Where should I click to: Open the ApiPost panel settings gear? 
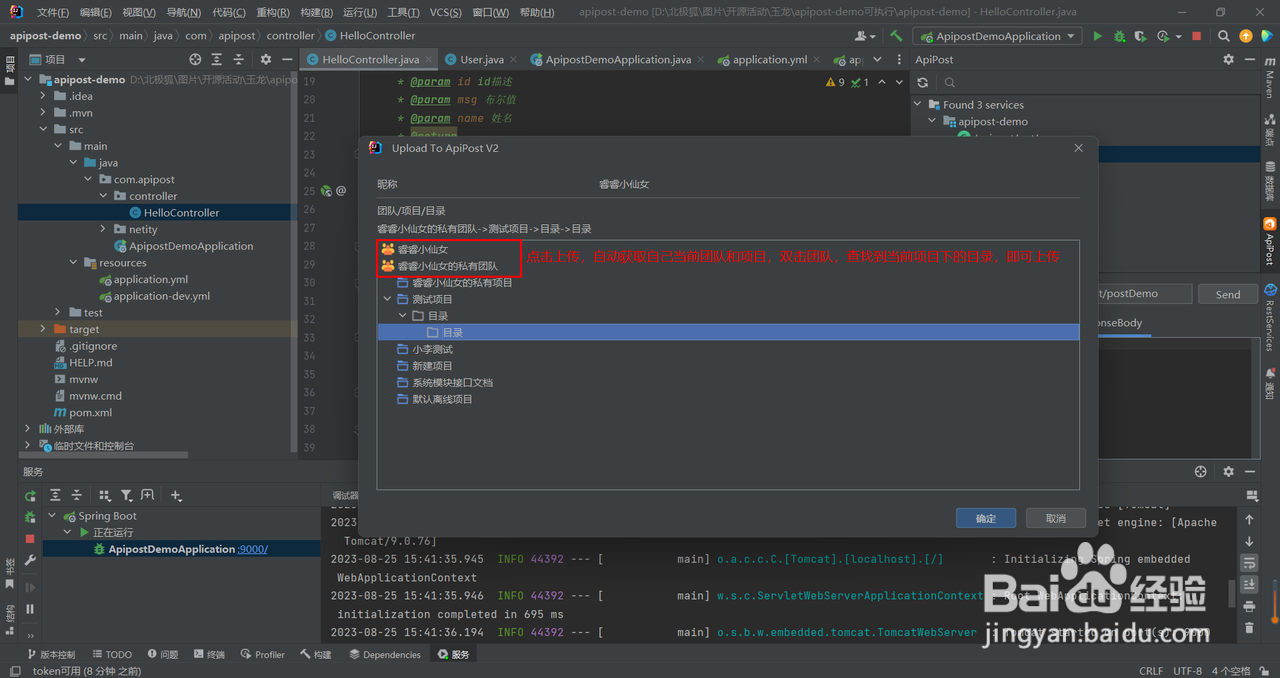pos(1229,60)
